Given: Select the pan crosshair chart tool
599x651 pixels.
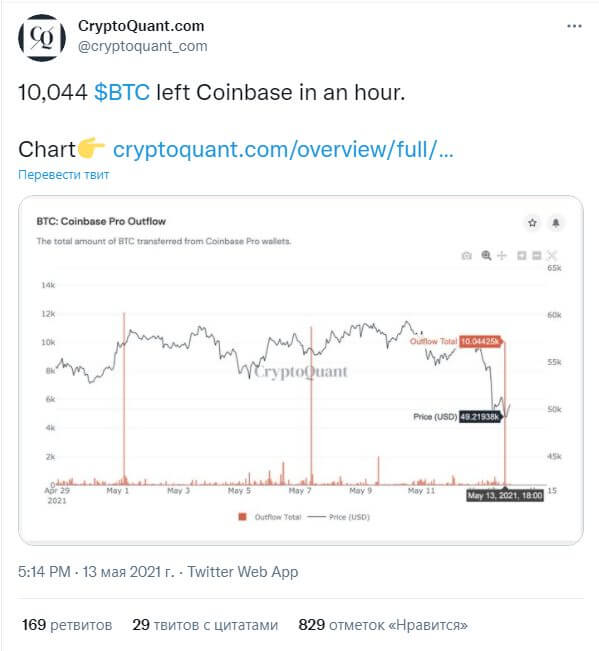Looking at the screenshot, I should (x=502, y=255).
